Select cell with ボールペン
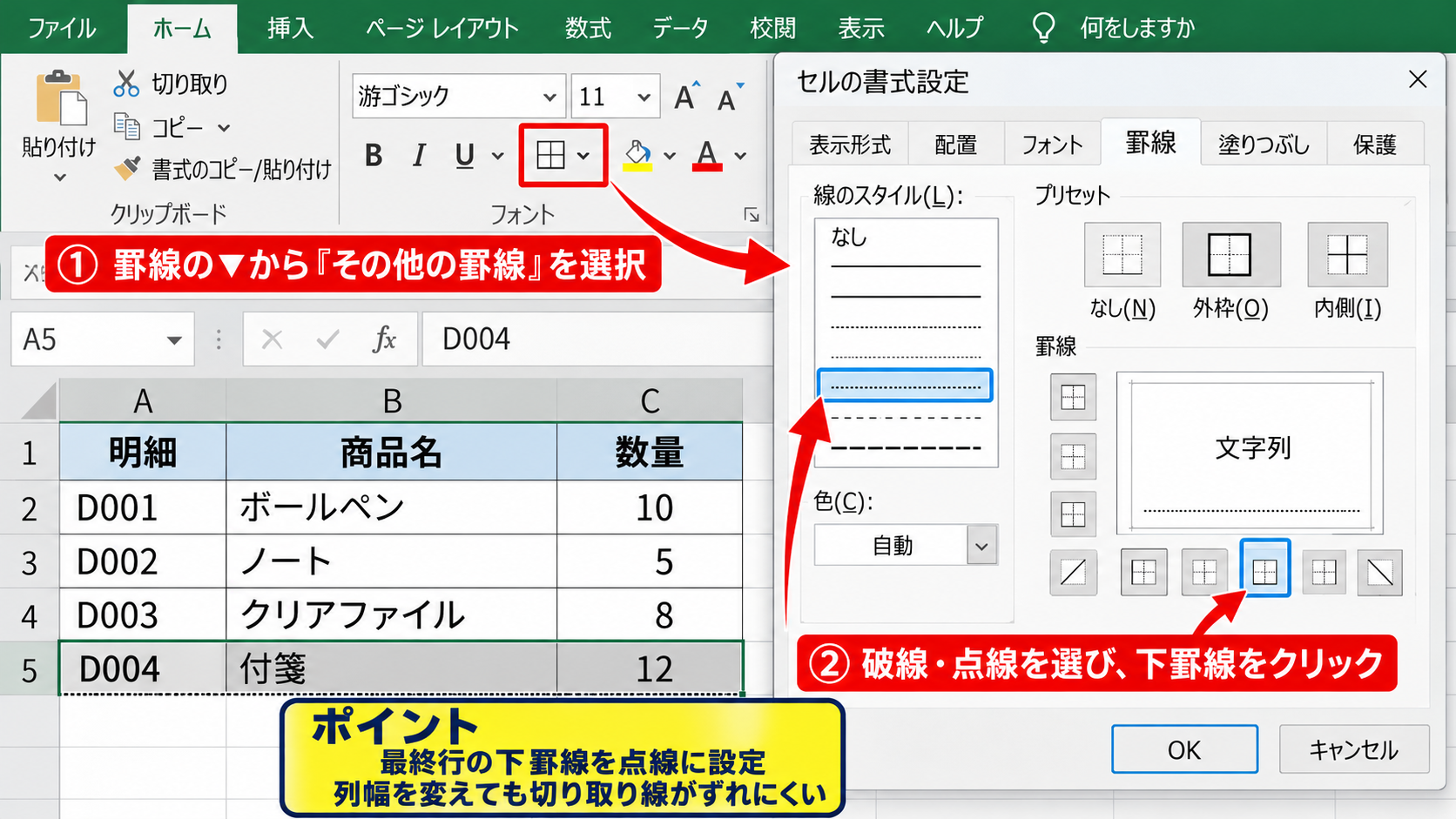 point(391,507)
